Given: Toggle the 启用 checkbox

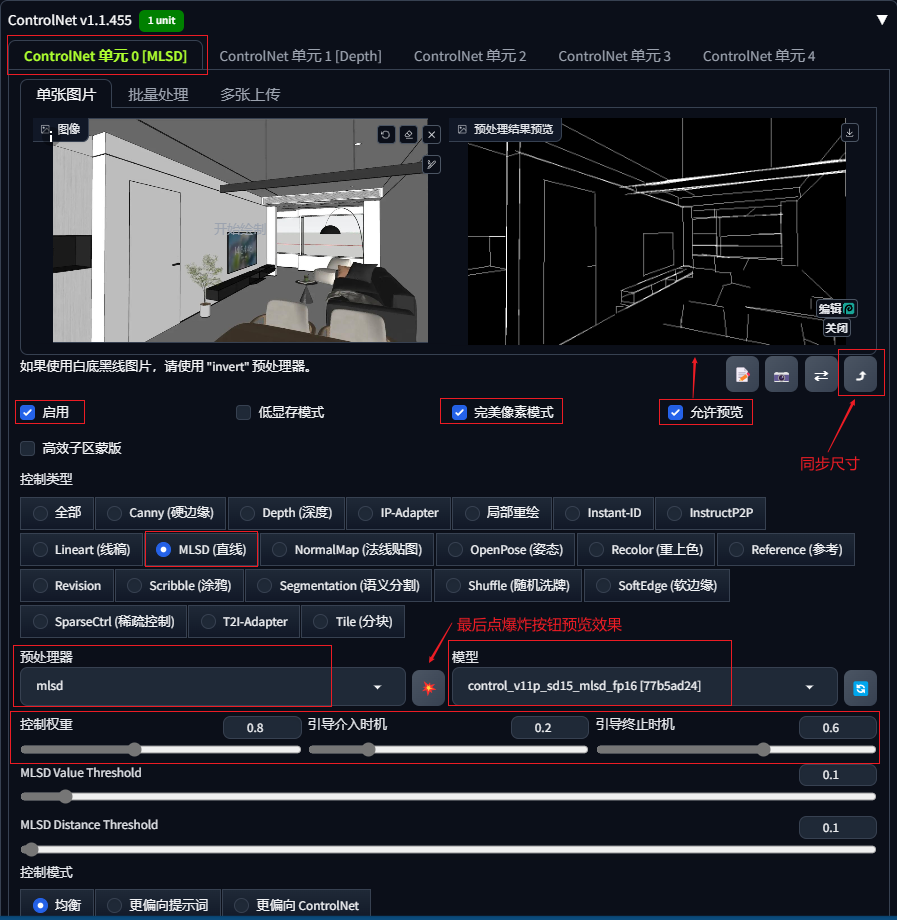Looking at the screenshot, I should point(28,412).
